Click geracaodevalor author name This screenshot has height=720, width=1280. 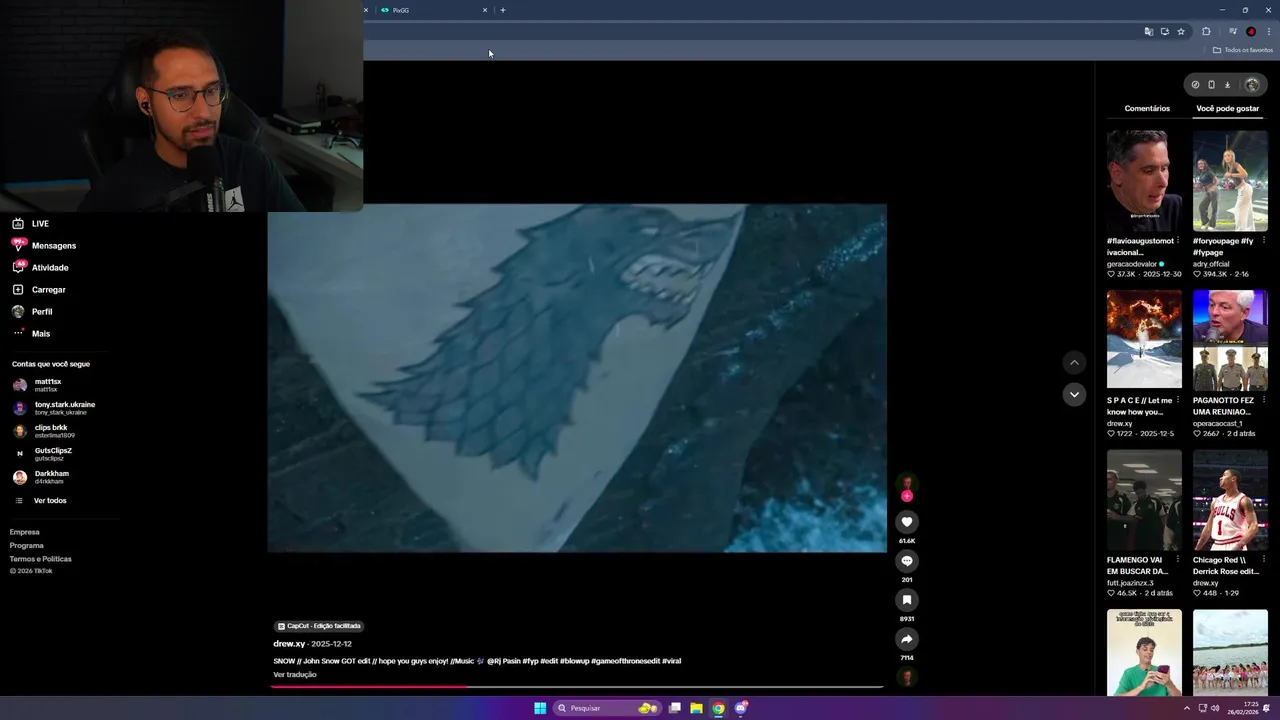pyautogui.click(x=1132, y=264)
